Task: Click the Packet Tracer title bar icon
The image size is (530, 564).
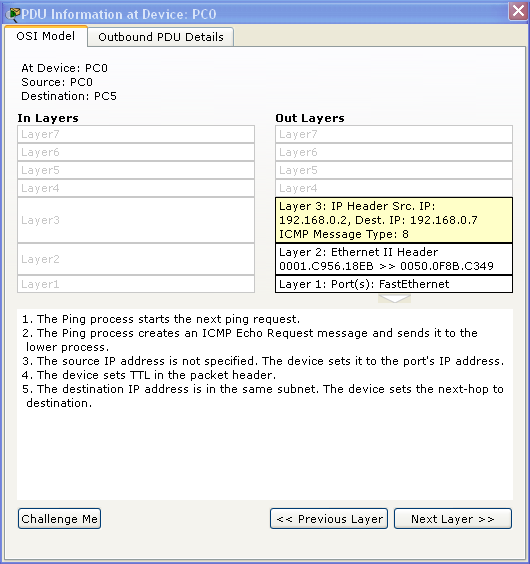Action: [x=13, y=14]
